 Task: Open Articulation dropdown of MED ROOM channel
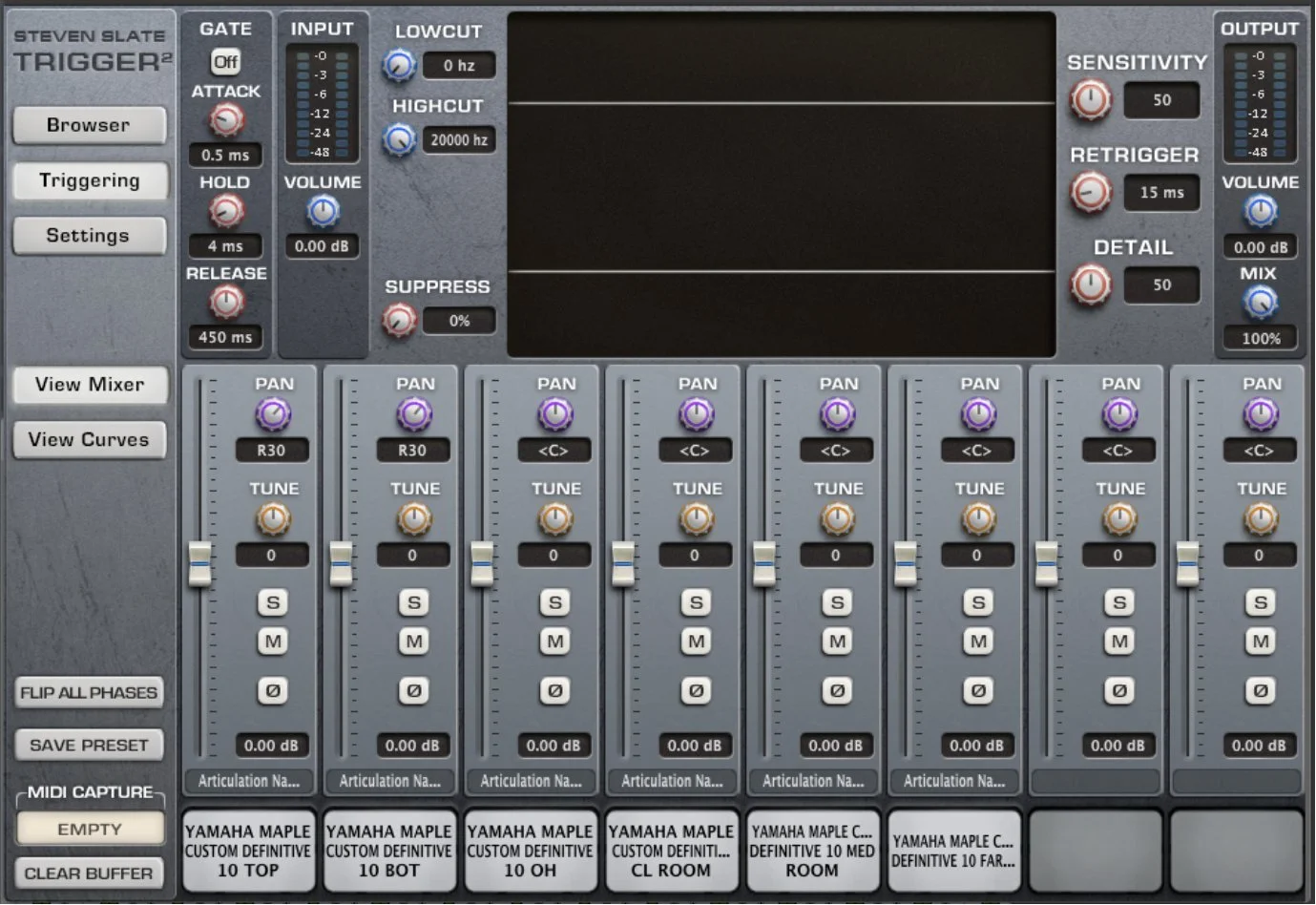(x=813, y=781)
